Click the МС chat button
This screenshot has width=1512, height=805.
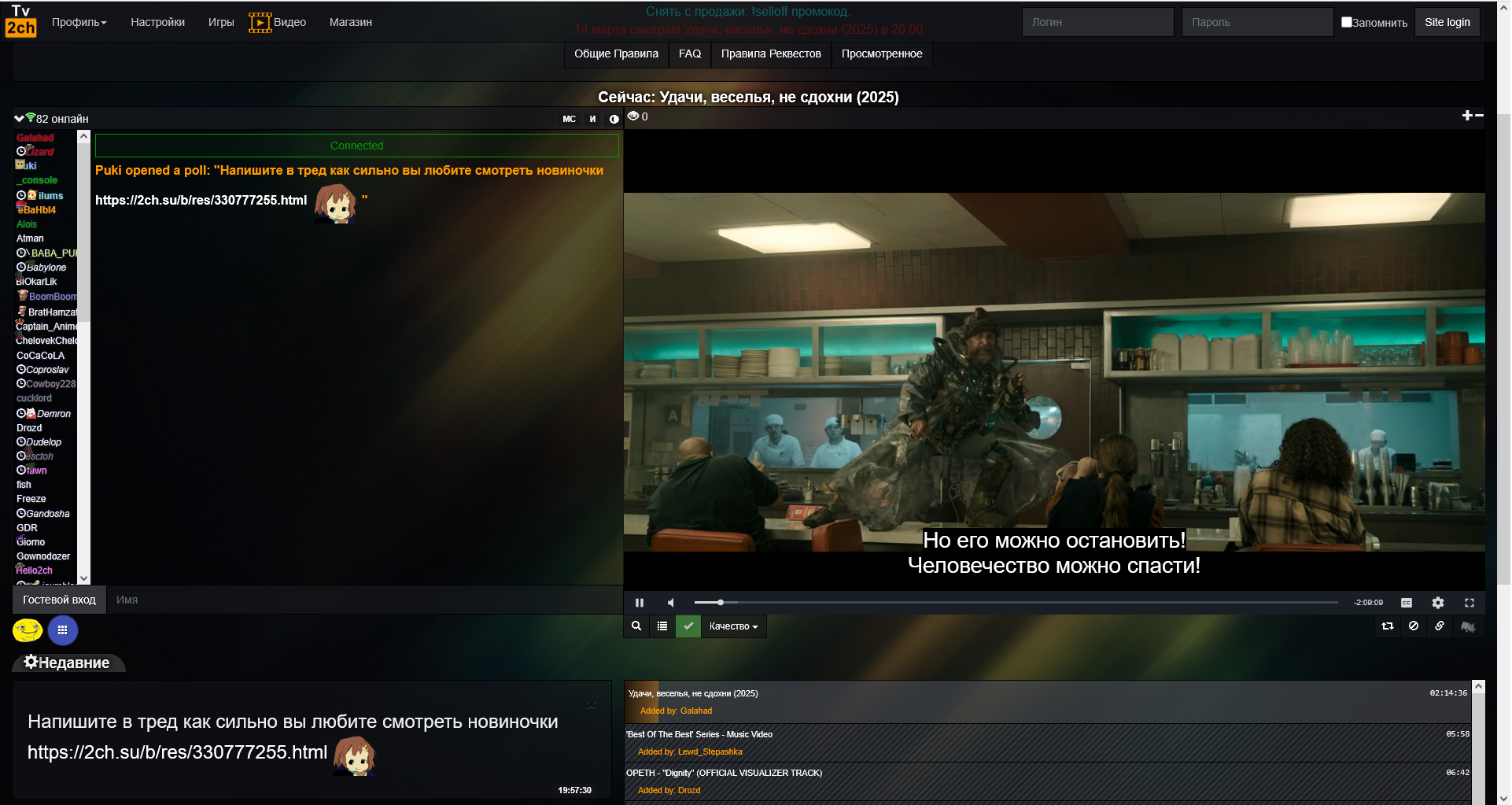point(569,119)
